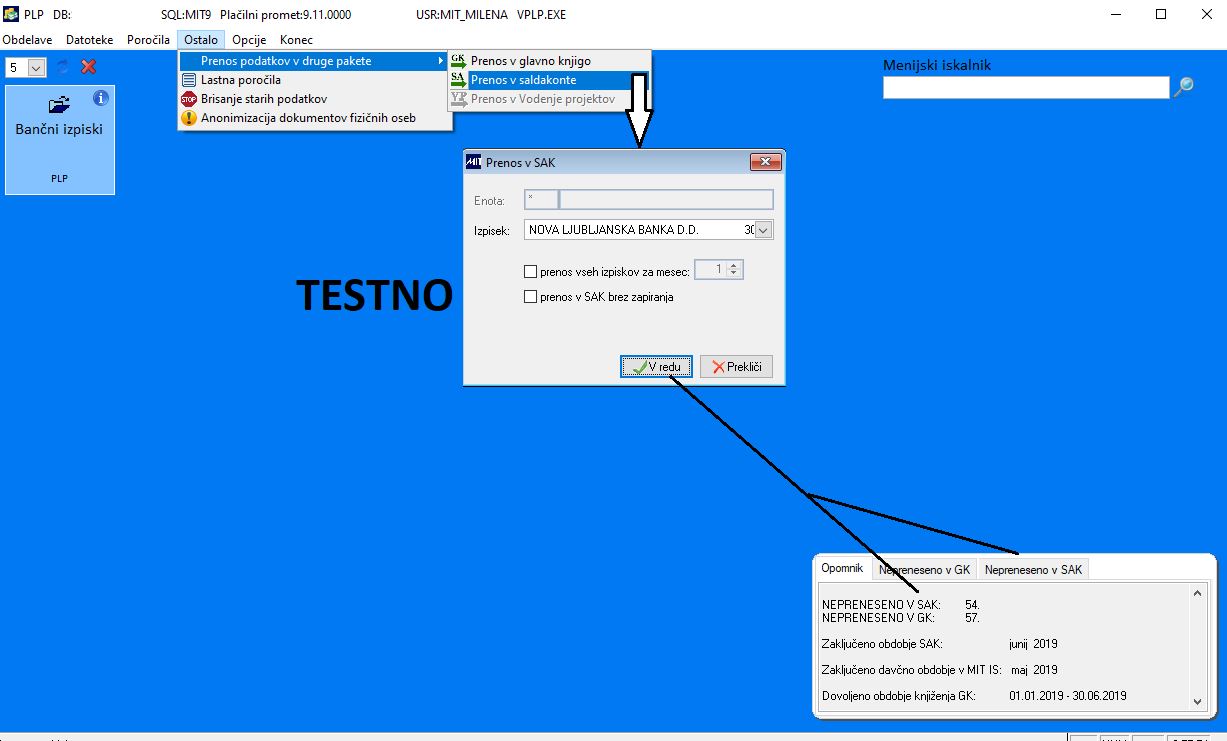
Task: Click the magnifier search icon
Action: [x=1183, y=87]
